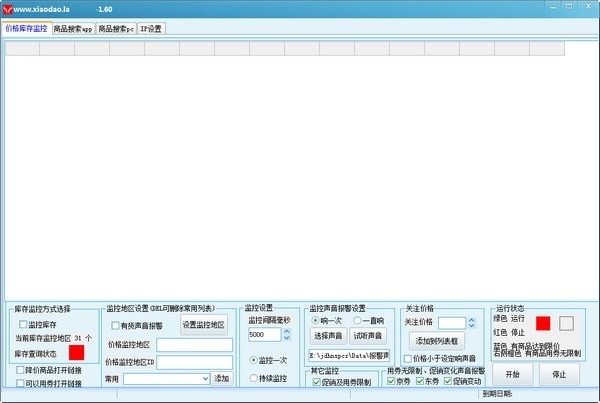
Task: Increase the 监控间隔毫秒 spinner value
Action: tap(287, 331)
